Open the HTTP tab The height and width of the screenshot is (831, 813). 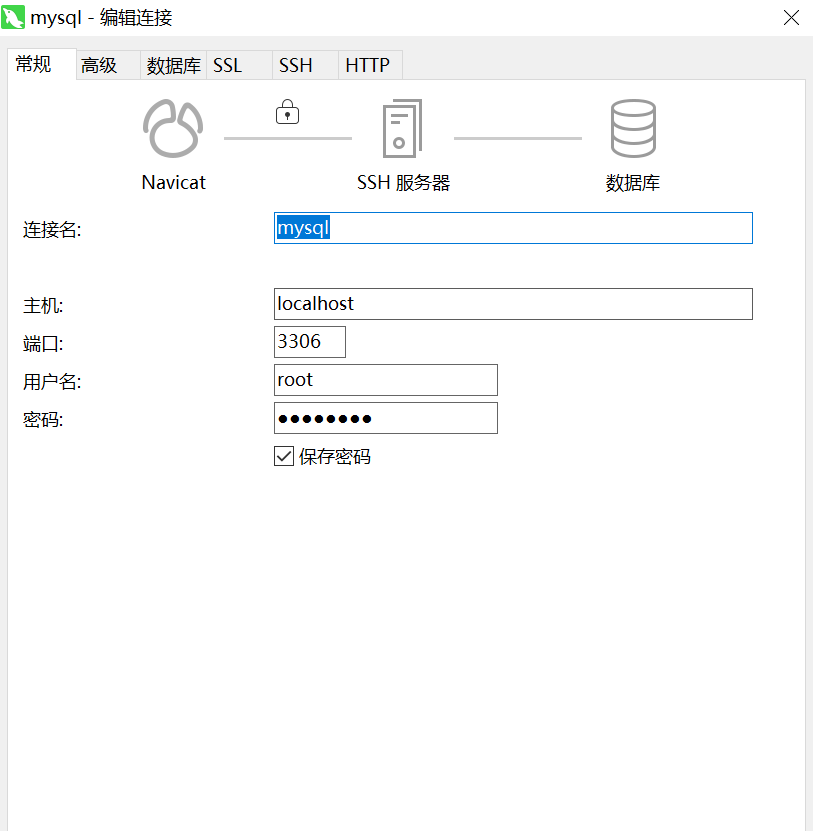(370, 65)
